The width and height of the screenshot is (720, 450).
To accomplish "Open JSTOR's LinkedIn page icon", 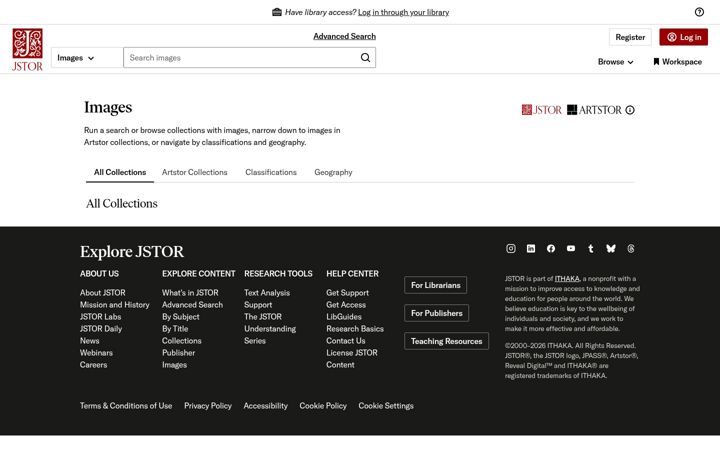I will point(531,248).
